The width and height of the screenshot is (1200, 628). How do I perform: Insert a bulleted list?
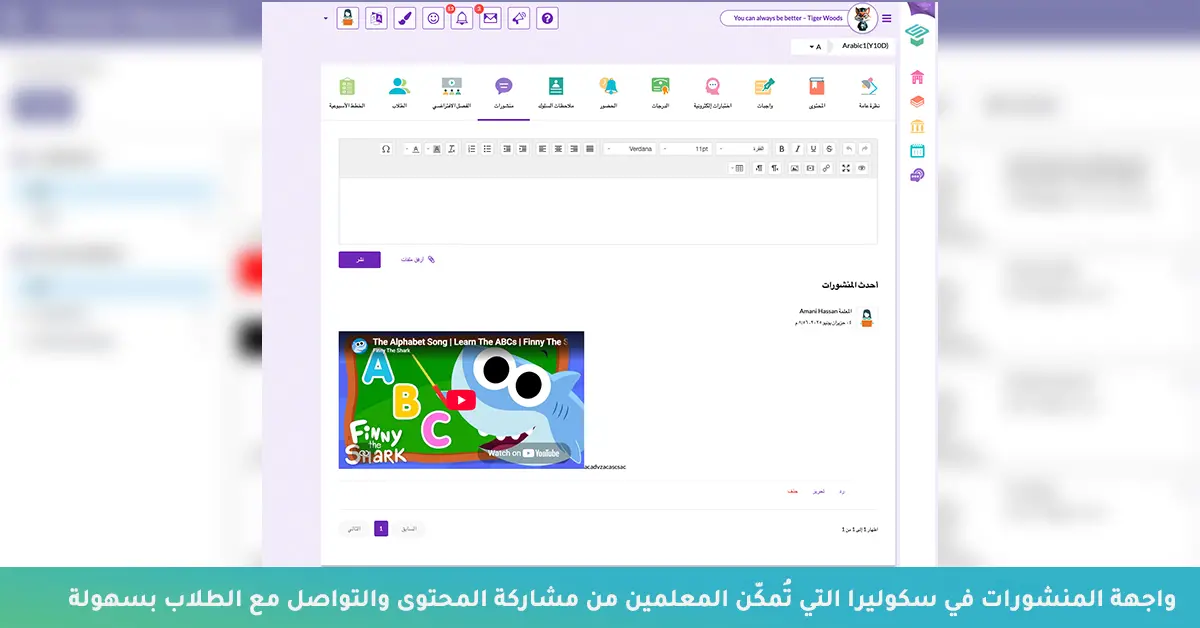tap(487, 149)
